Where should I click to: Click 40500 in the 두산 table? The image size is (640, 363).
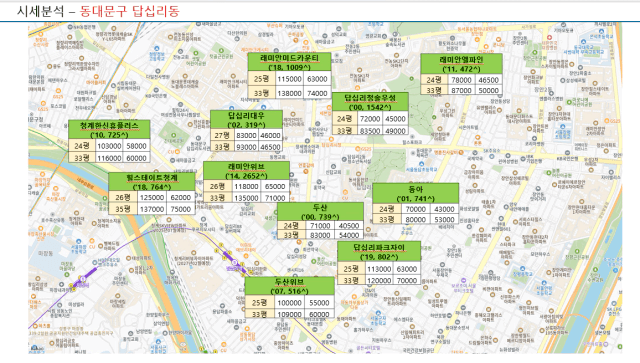click(349, 225)
